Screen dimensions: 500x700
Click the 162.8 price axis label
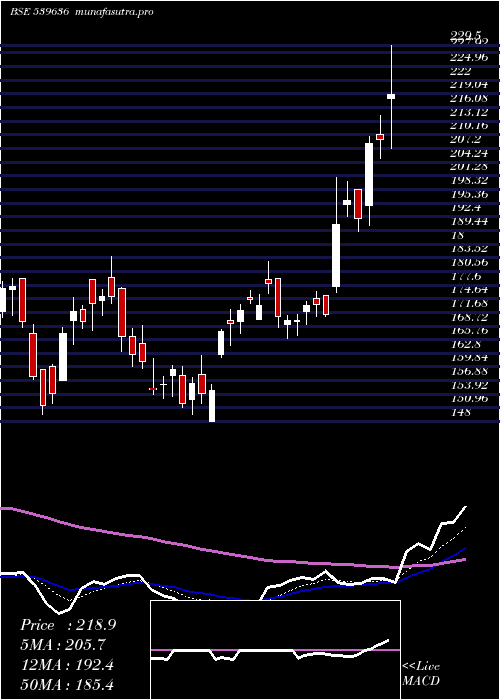(x=467, y=345)
